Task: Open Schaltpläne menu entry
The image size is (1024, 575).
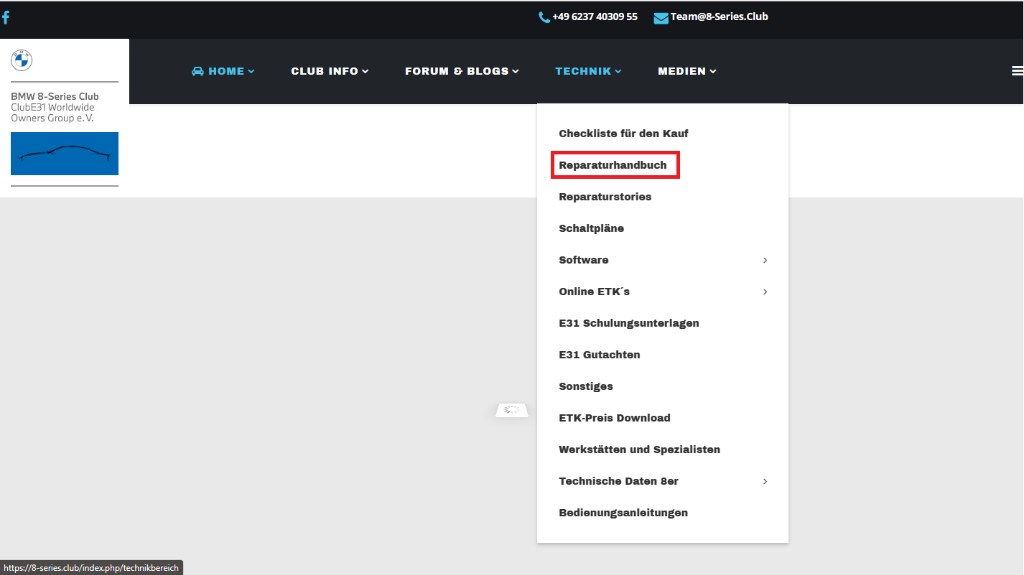Action: coord(591,228)
